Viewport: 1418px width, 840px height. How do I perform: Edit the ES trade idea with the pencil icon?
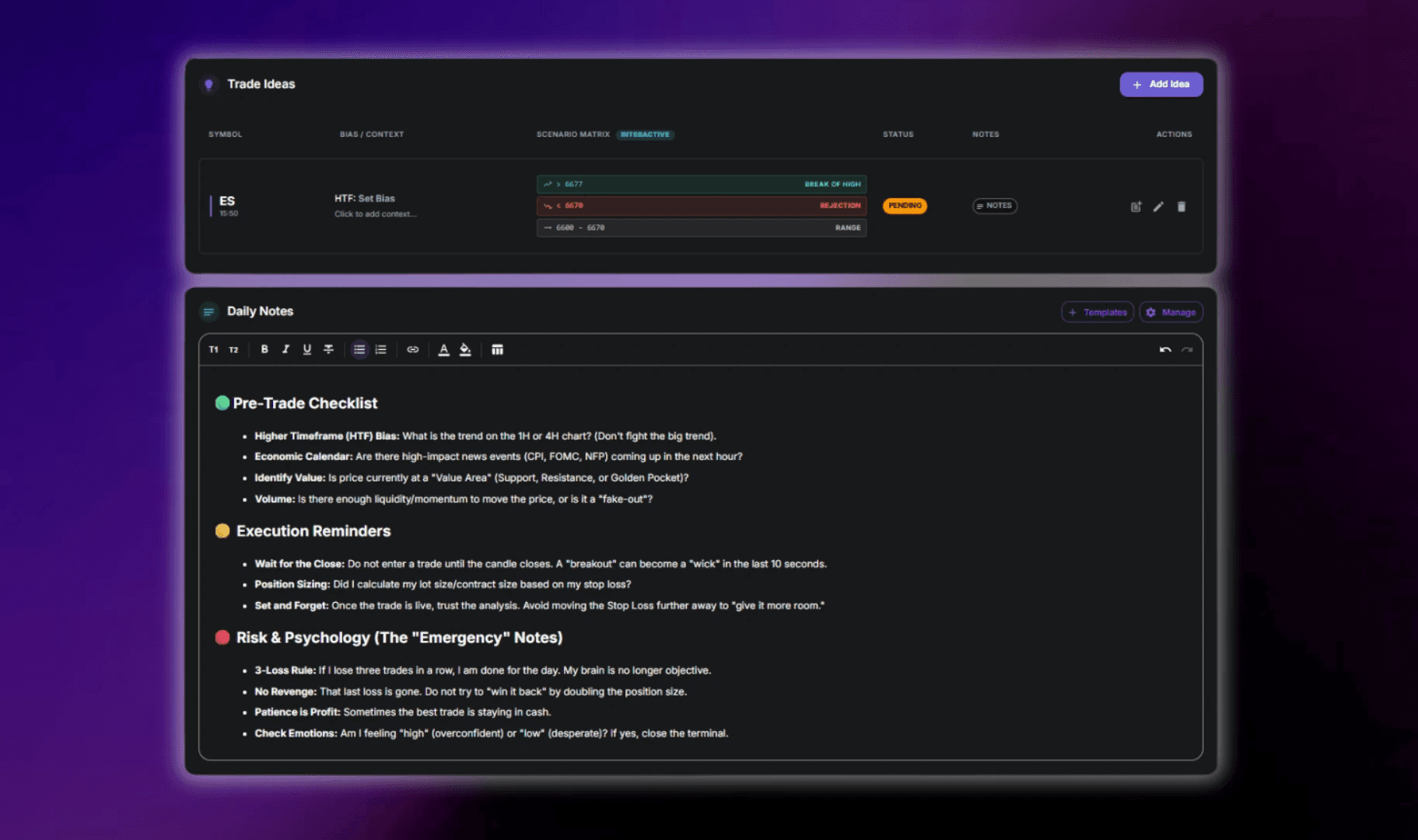pos(1158,206)
